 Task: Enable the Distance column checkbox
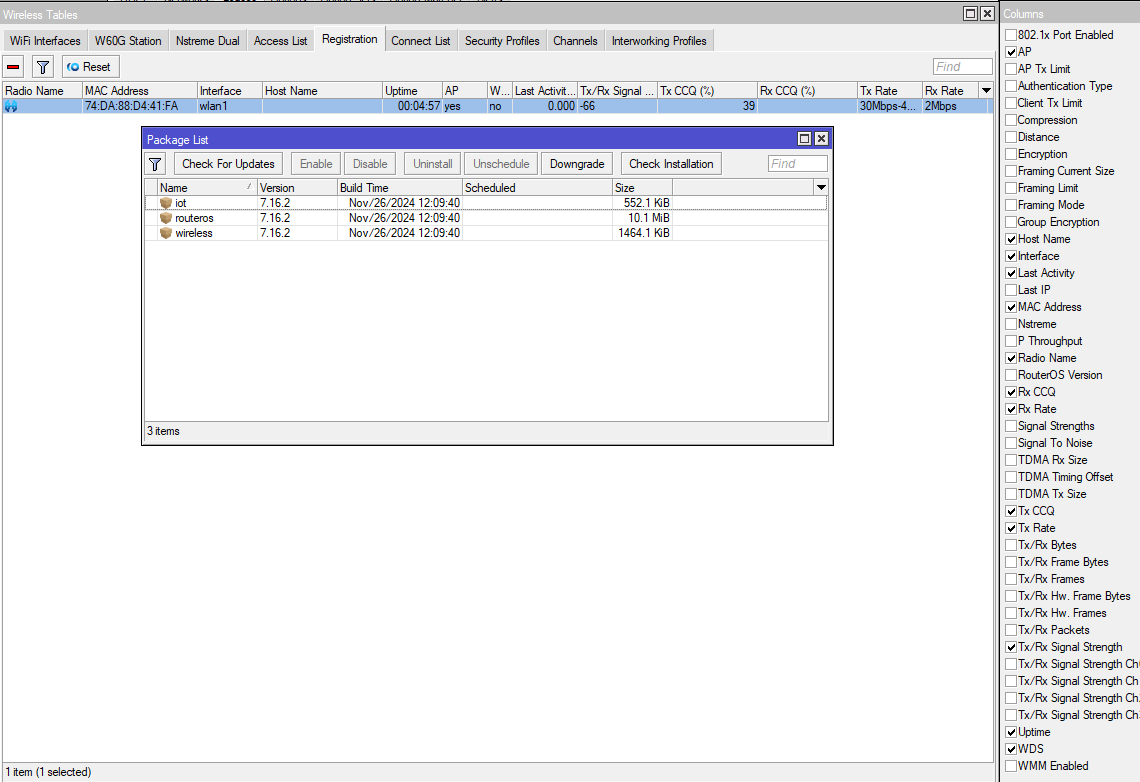click(x=1011, y=137)
